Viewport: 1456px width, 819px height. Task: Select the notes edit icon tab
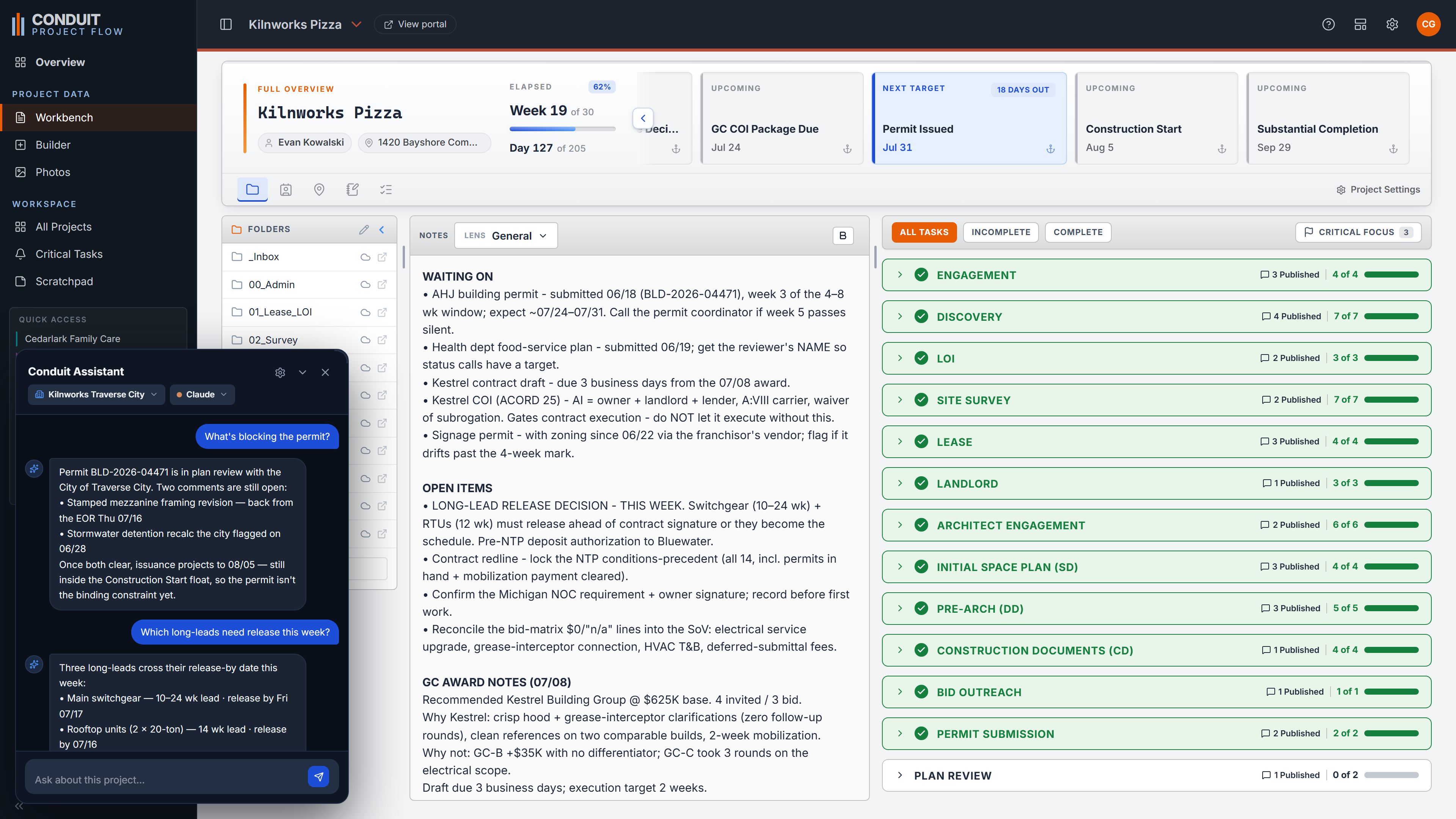coord(353,189)
